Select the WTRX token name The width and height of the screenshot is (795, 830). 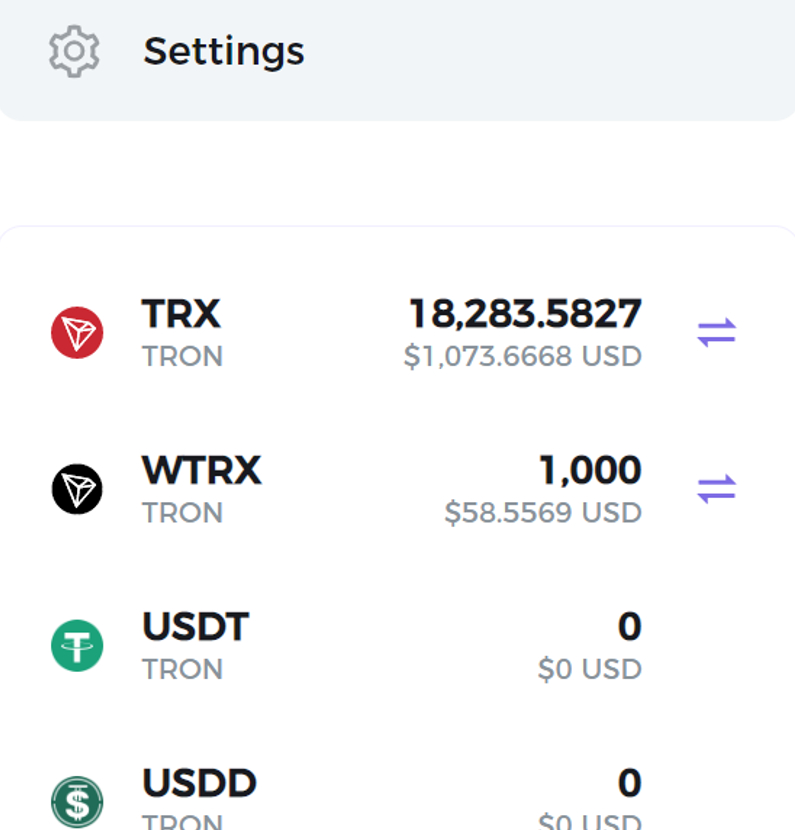click(201, 470)
